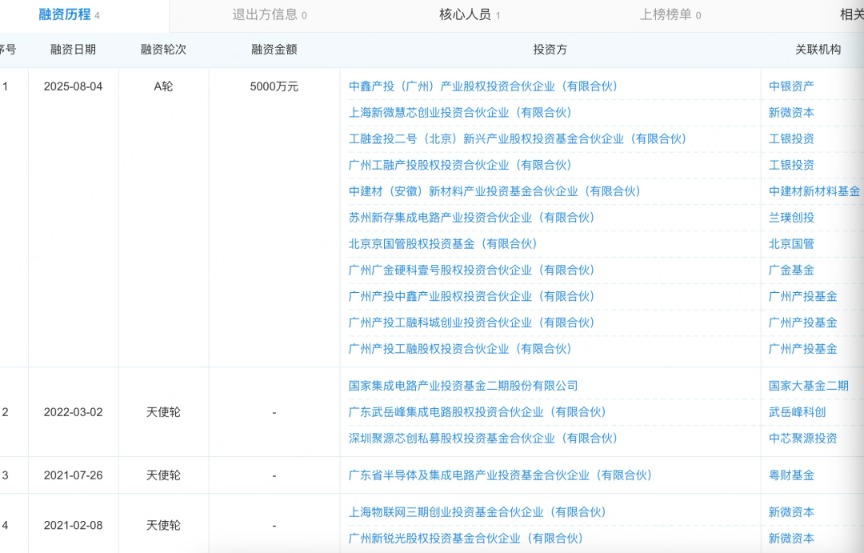Open investor 苏州新存集成电路产业投资合伙企业

coord(472,218)
